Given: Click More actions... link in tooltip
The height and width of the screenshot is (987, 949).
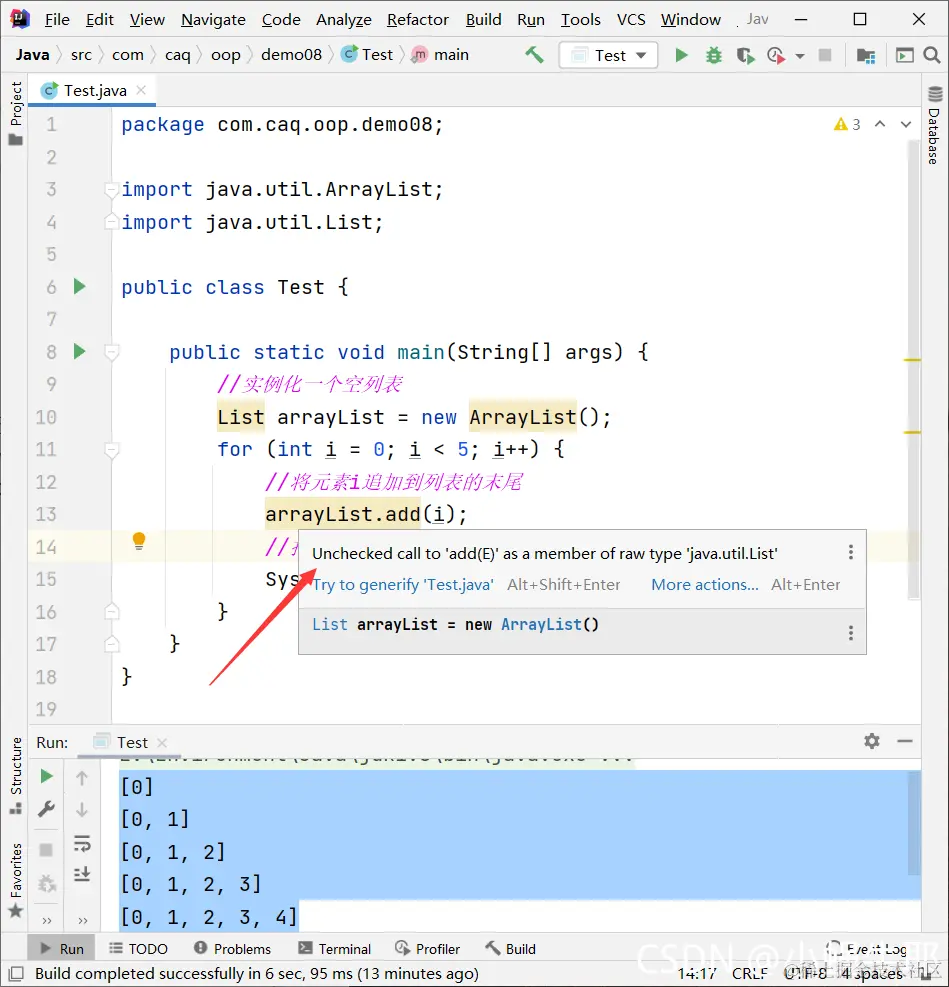Looking at the screenshot, I should click(x=705, y=585).
